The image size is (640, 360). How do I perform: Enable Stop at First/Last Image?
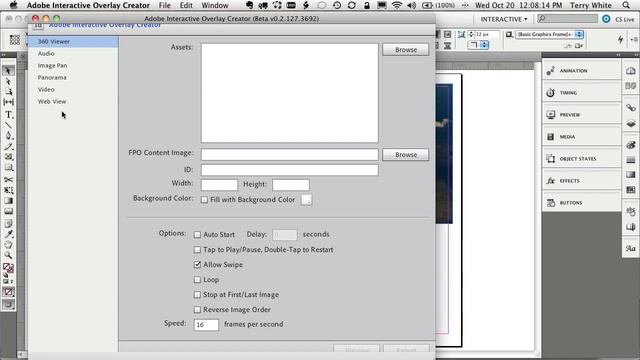(198, 295)
